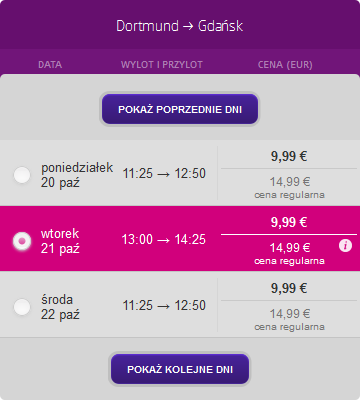Click the 11:25 → 12:50 time on środa
The image size is (360, 400).
coord(164,305)
